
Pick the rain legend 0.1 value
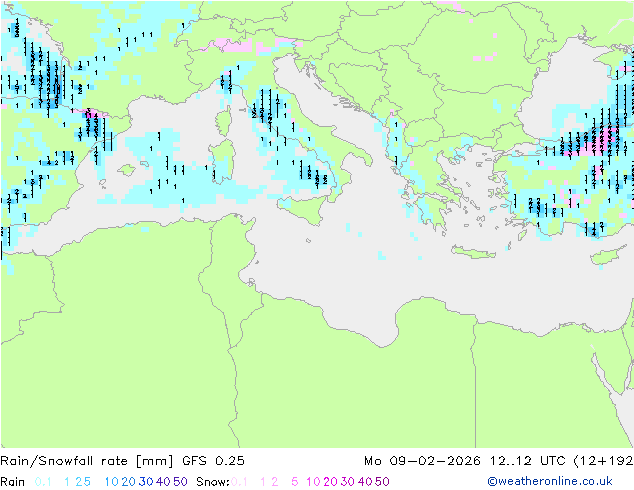[43, 482]
